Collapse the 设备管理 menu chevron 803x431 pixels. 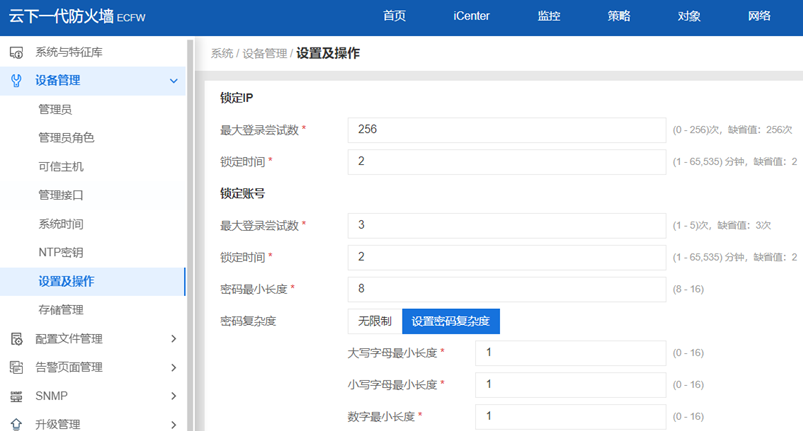[x=173, y=81]
